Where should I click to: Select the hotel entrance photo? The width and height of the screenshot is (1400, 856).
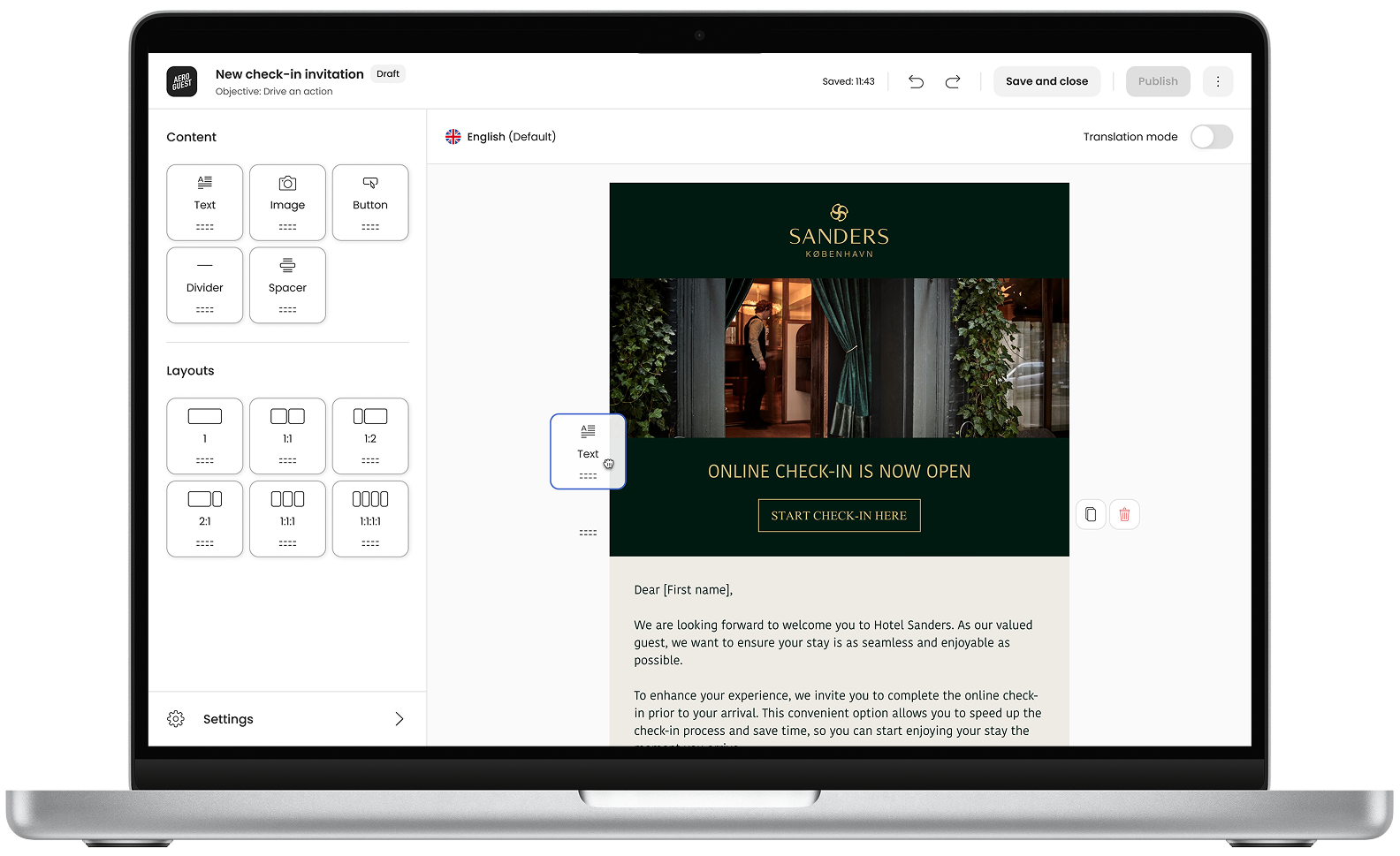[x=839, y=358]
